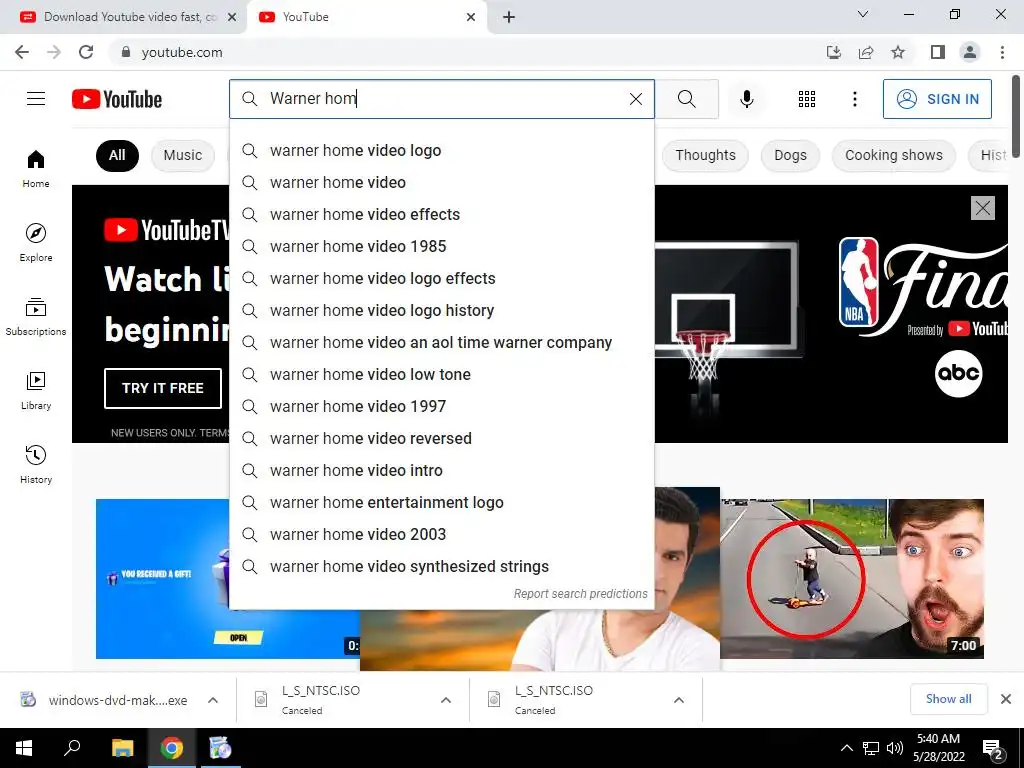Open the tab search dropdown
1024x768 pixels.
click(x=863, y=14)
